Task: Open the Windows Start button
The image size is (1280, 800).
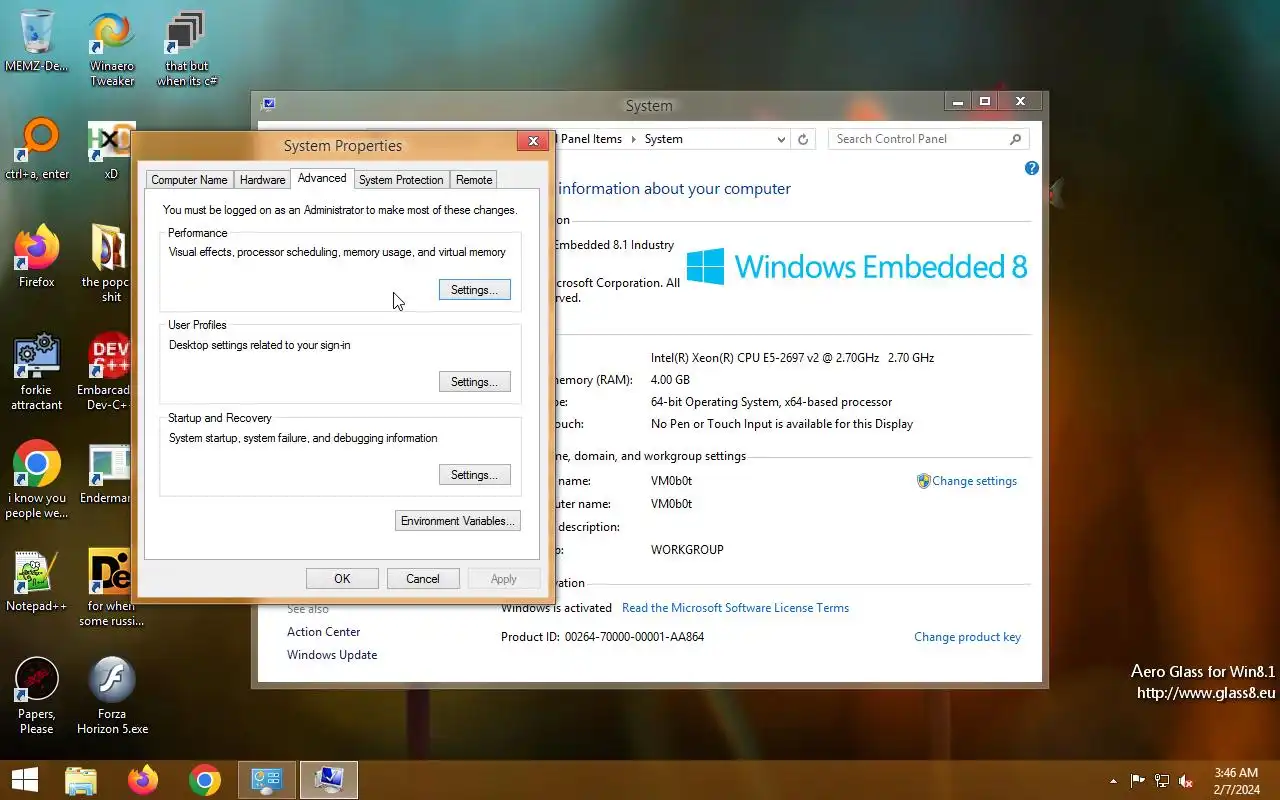Action: [24, 780]
